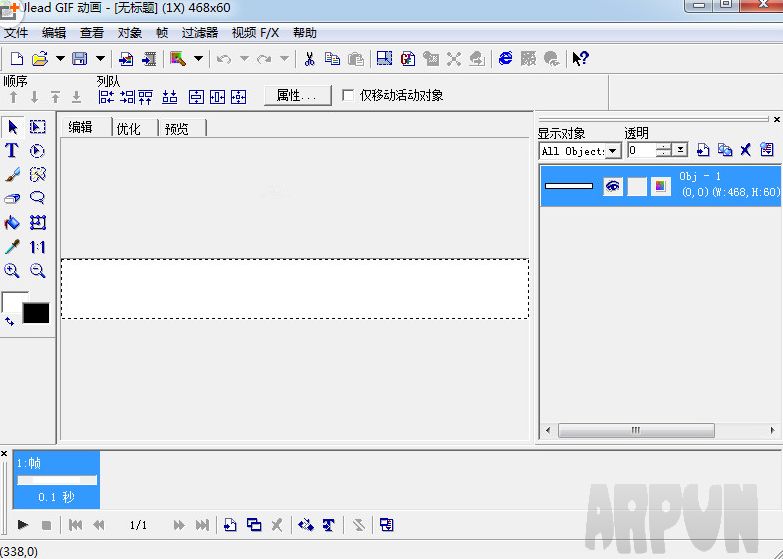Play the animation in the frame panel

tap(22, 525)
